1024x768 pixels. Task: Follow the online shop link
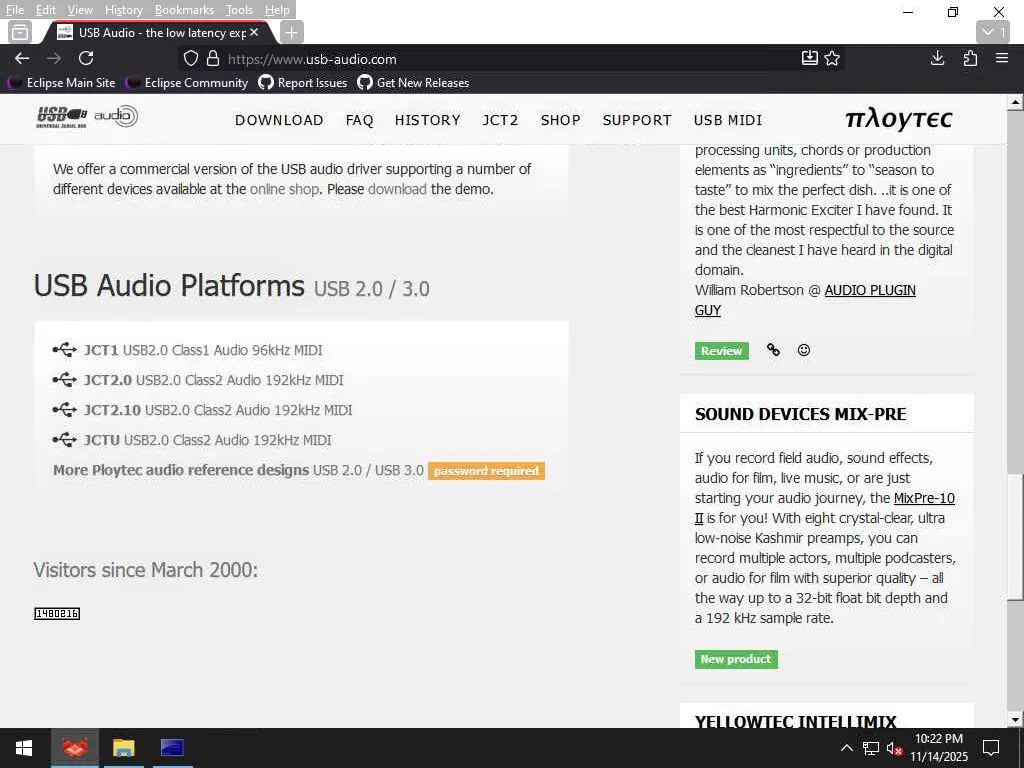click(285, 189)
